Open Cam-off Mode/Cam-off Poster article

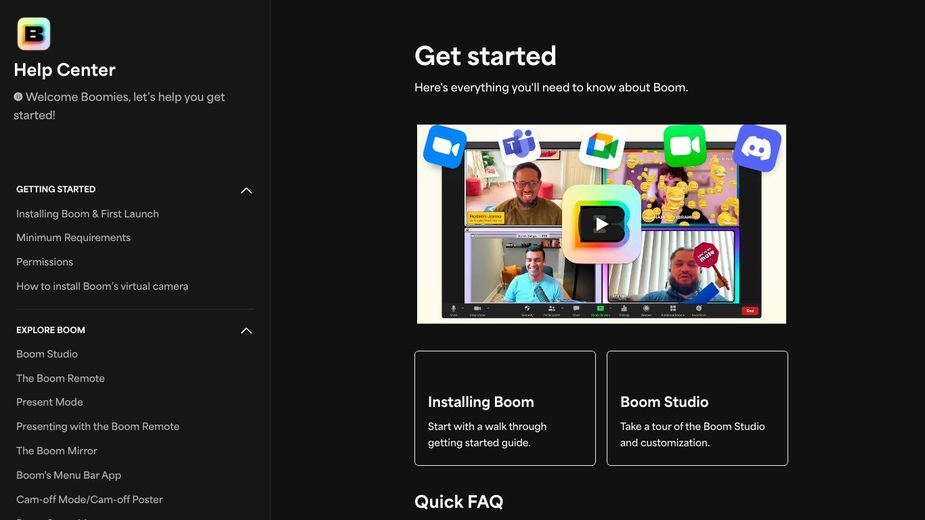pos(89,499)
